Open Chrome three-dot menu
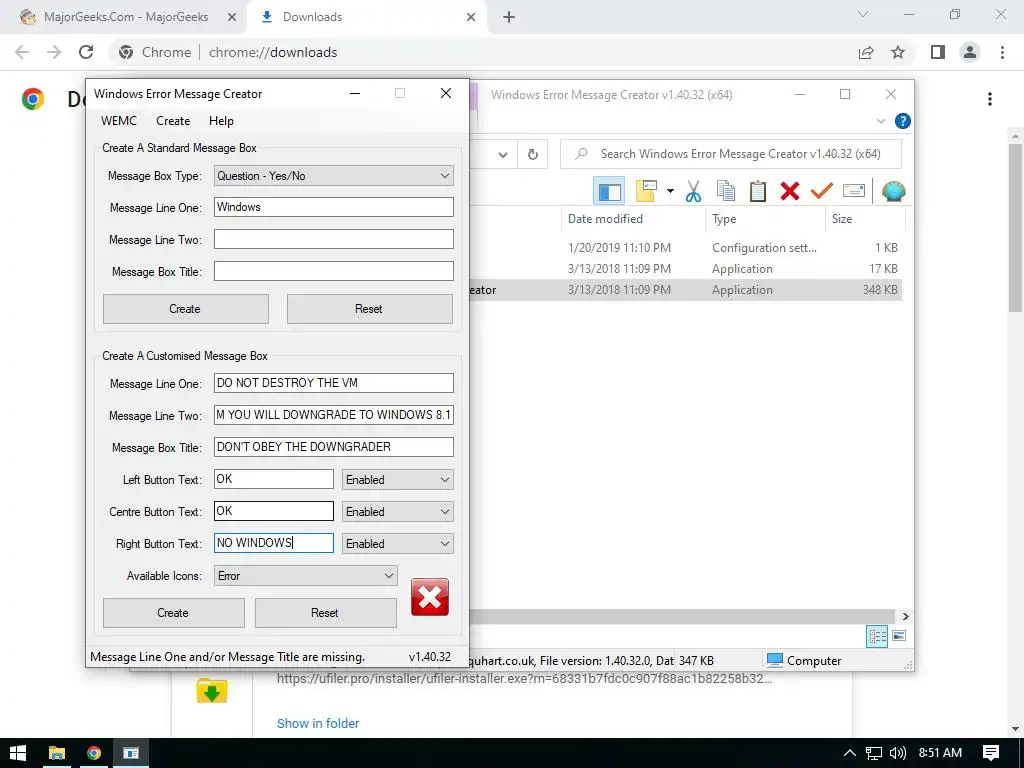 point(1002,52)
